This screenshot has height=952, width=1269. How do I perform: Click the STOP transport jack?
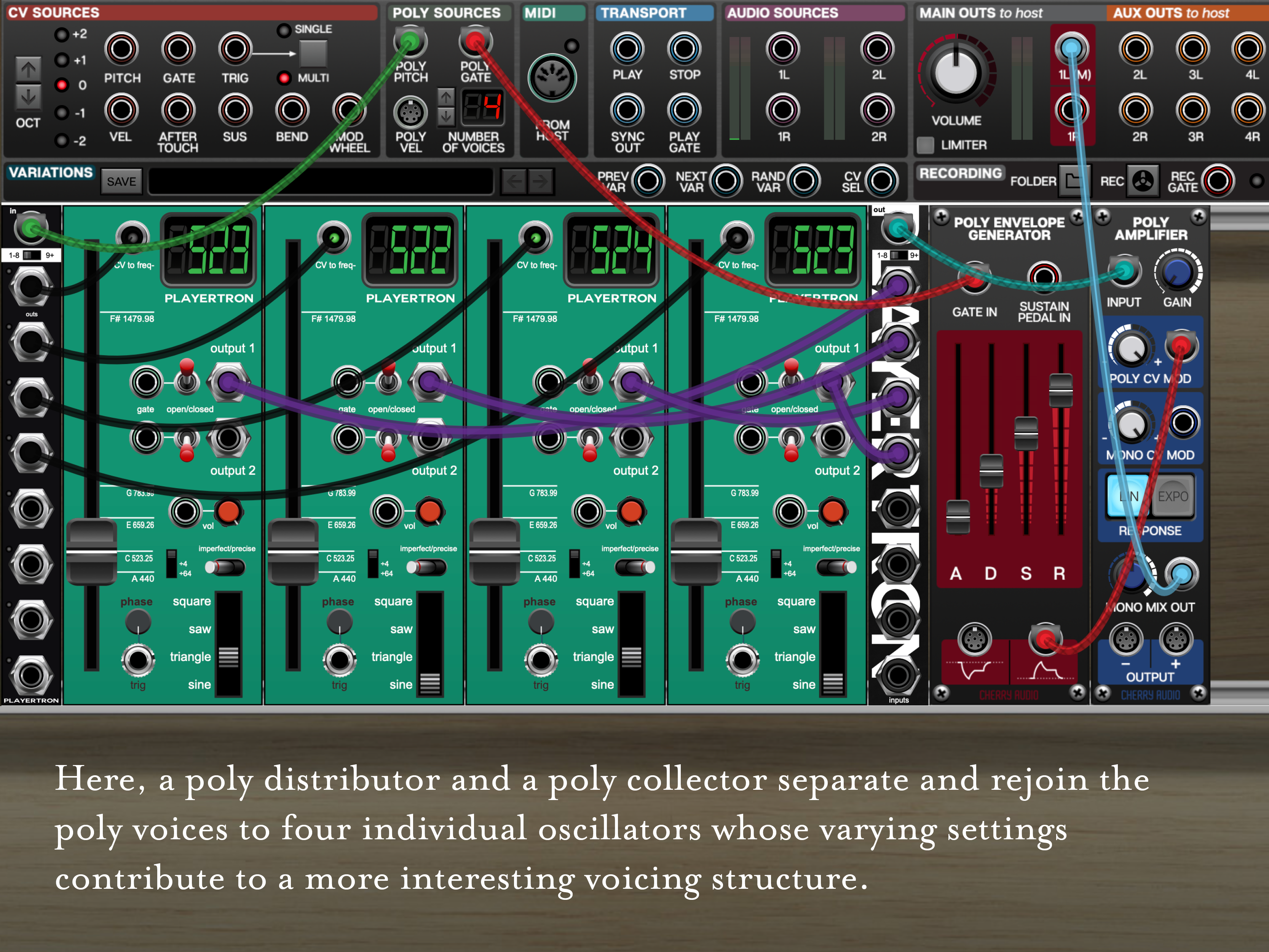pos(684,50)
